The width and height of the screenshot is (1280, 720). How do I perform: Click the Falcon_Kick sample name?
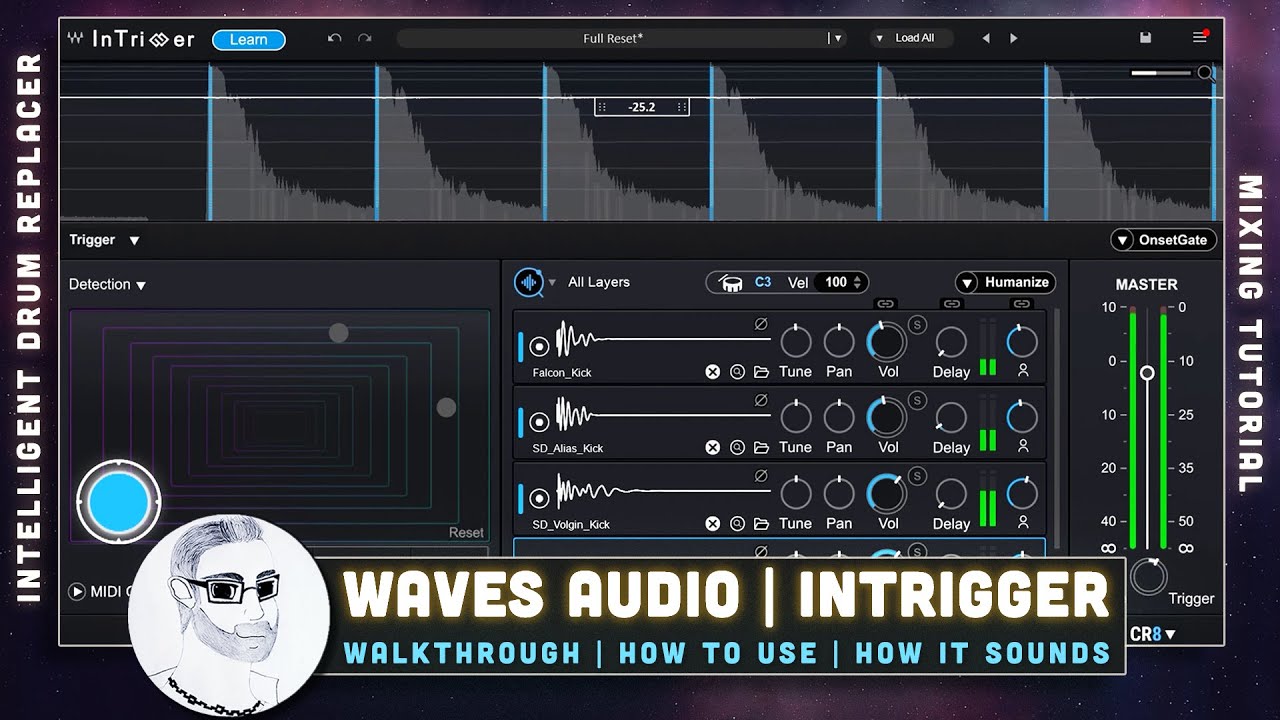(x=562, y=373)
